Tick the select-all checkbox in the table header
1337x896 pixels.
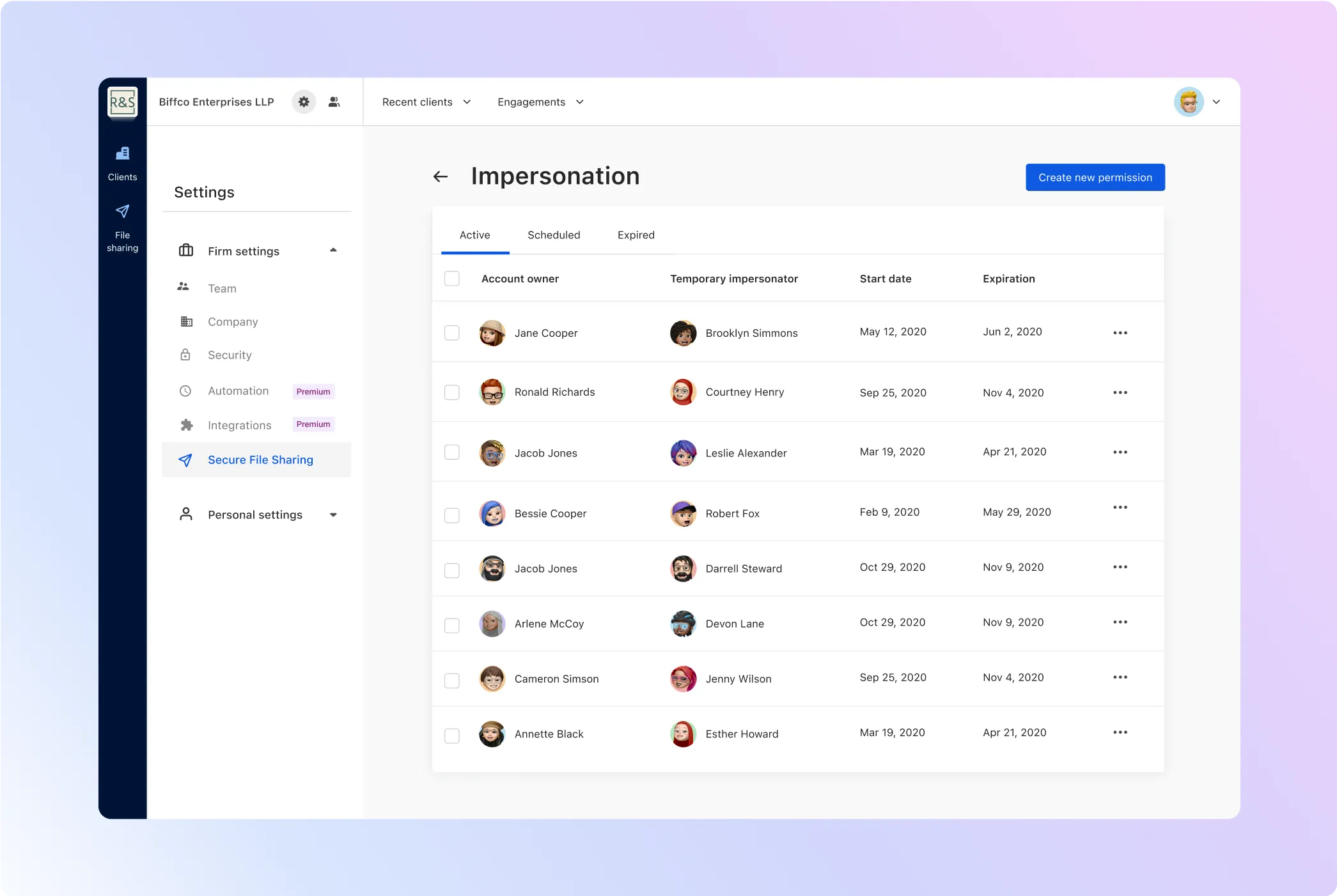pyautogui.click(x=452, y=279)
